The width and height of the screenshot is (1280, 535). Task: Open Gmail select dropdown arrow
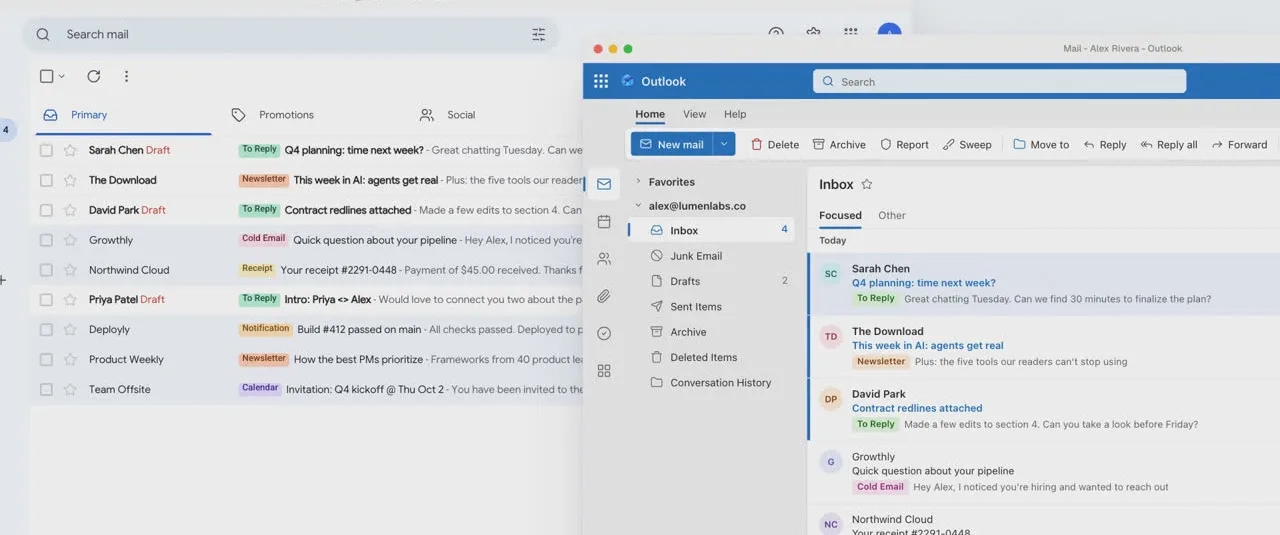pos(62,76)
